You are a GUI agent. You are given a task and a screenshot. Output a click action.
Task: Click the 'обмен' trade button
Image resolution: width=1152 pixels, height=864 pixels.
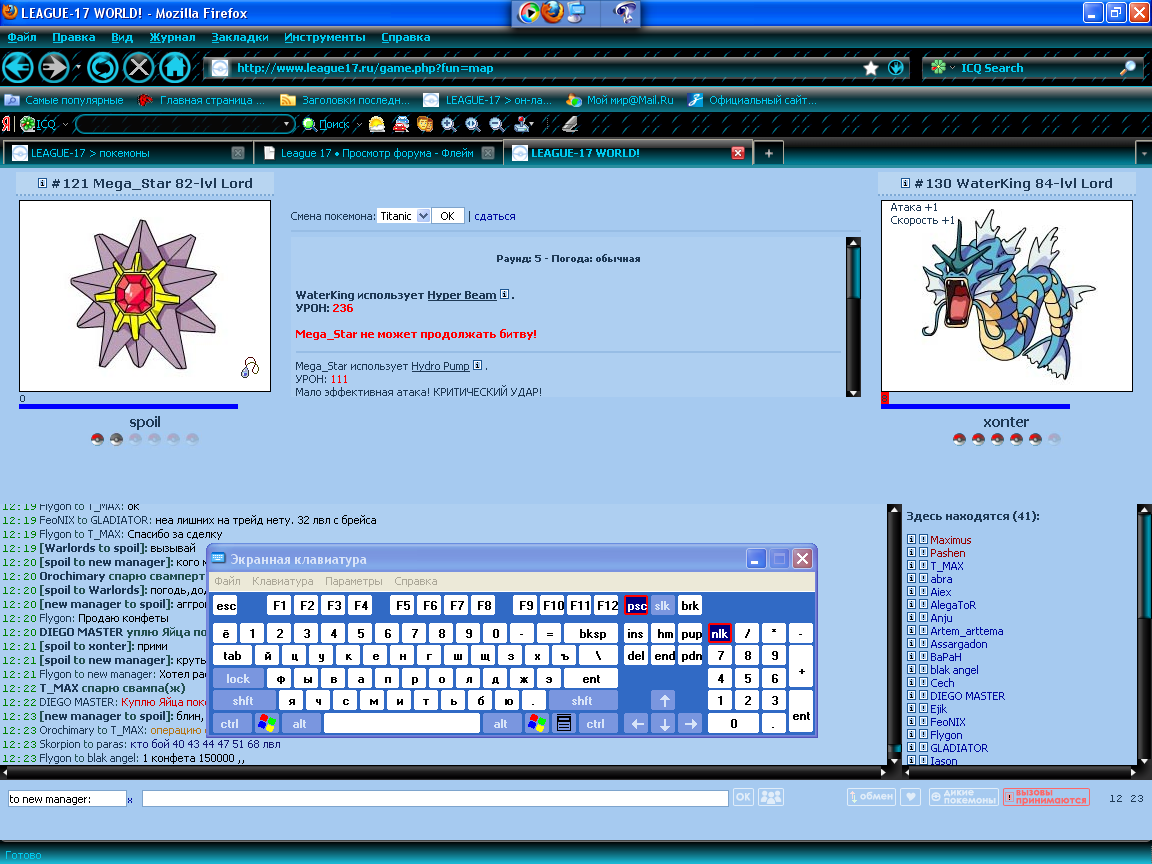tap(871, 797)
